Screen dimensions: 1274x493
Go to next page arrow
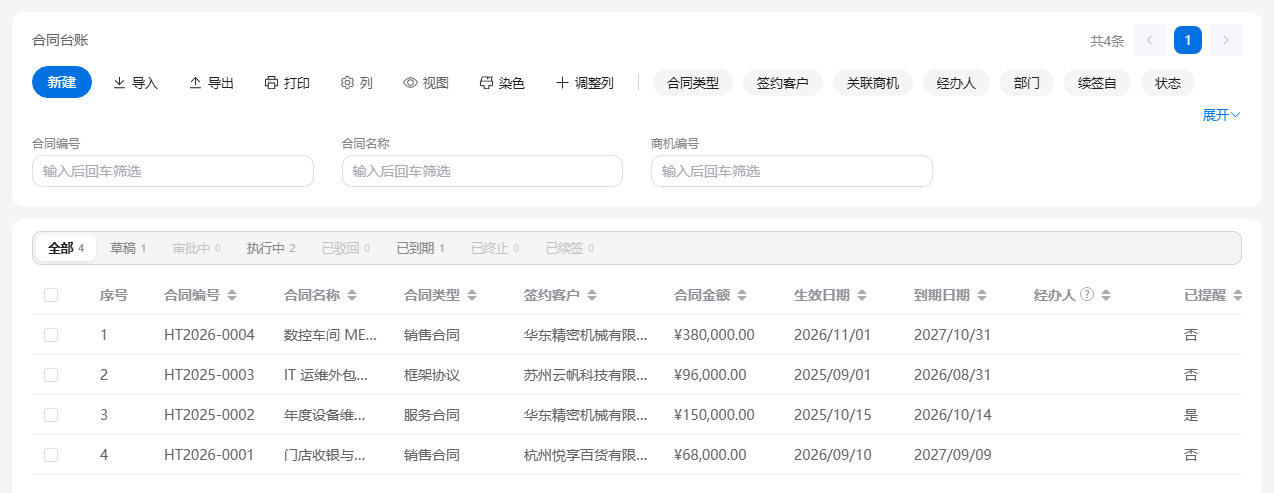[1226, 40]
